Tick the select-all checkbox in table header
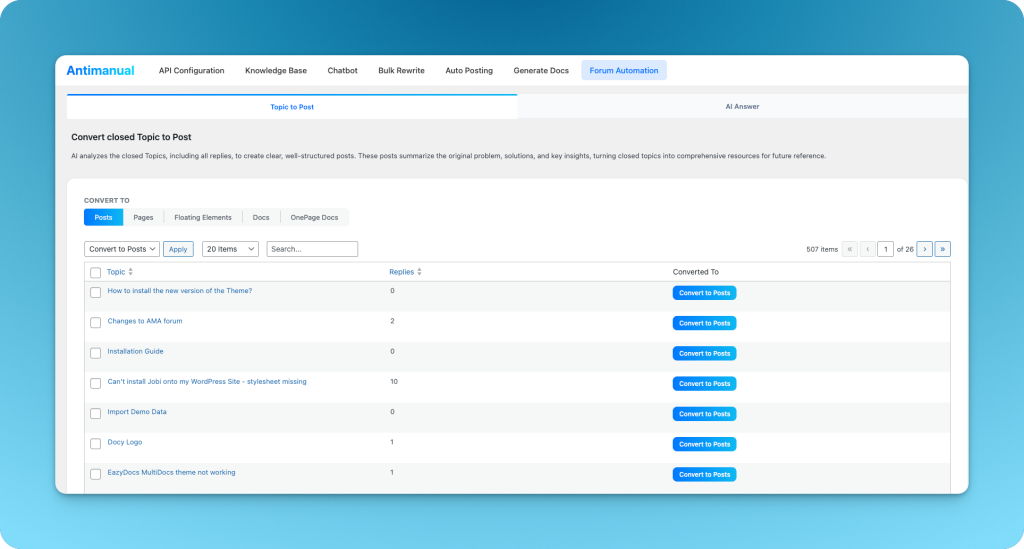Viewport: 1024px width, 549px height. (x=95, y=272)
